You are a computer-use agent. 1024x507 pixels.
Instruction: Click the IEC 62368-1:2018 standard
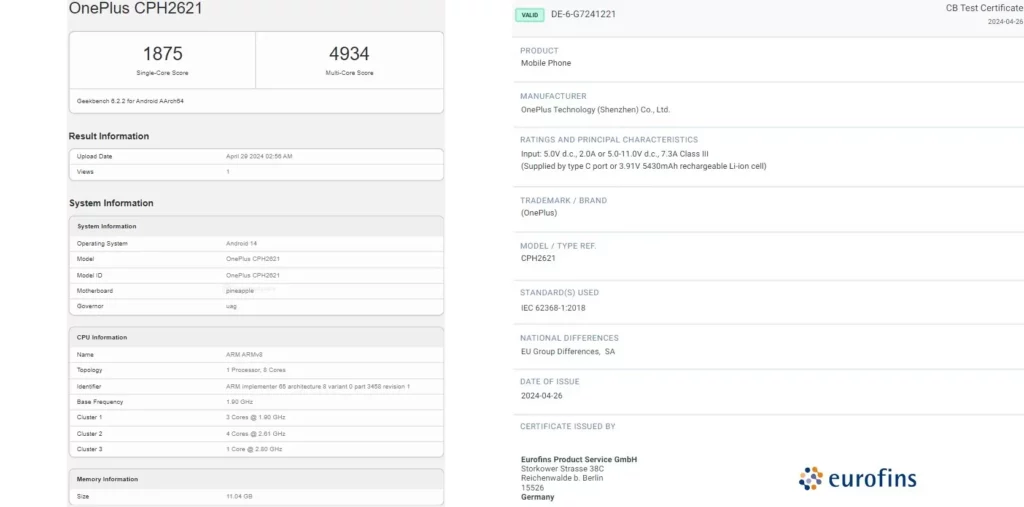(x=553, y=308)
